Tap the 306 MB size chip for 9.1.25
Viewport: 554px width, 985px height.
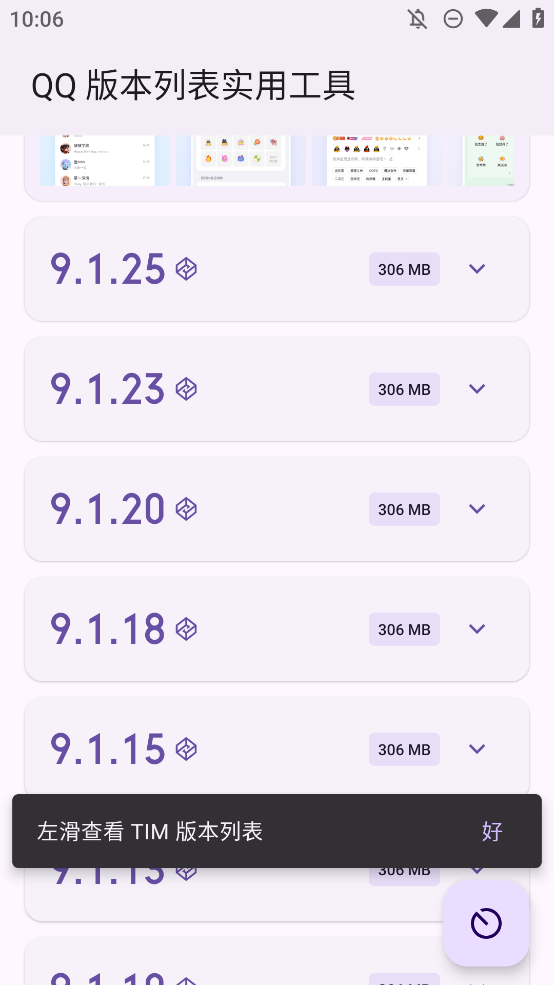(x=404, y=269)
